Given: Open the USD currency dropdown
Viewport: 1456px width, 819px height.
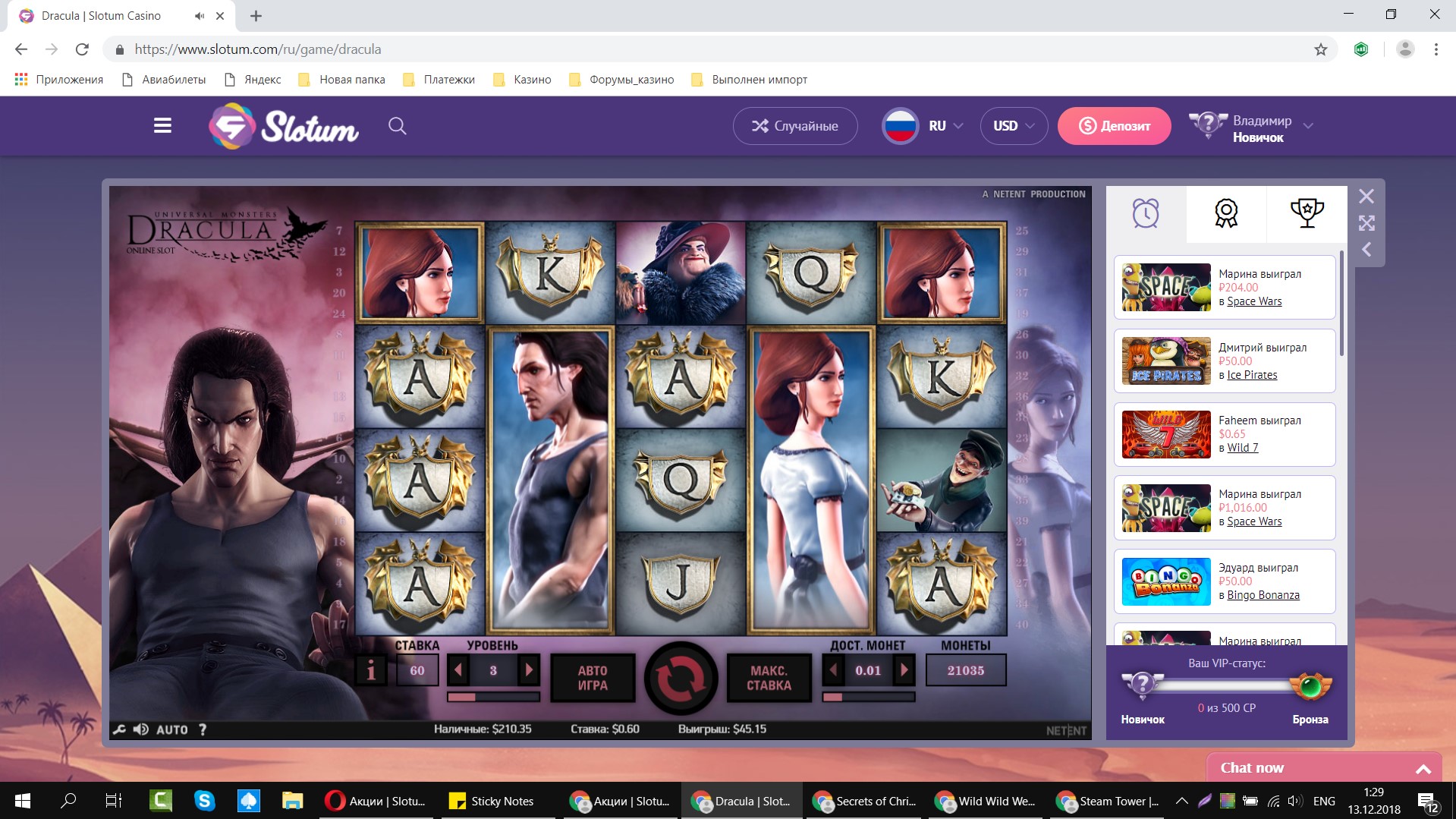Looking at the screenshot, I should point(1014,126).
